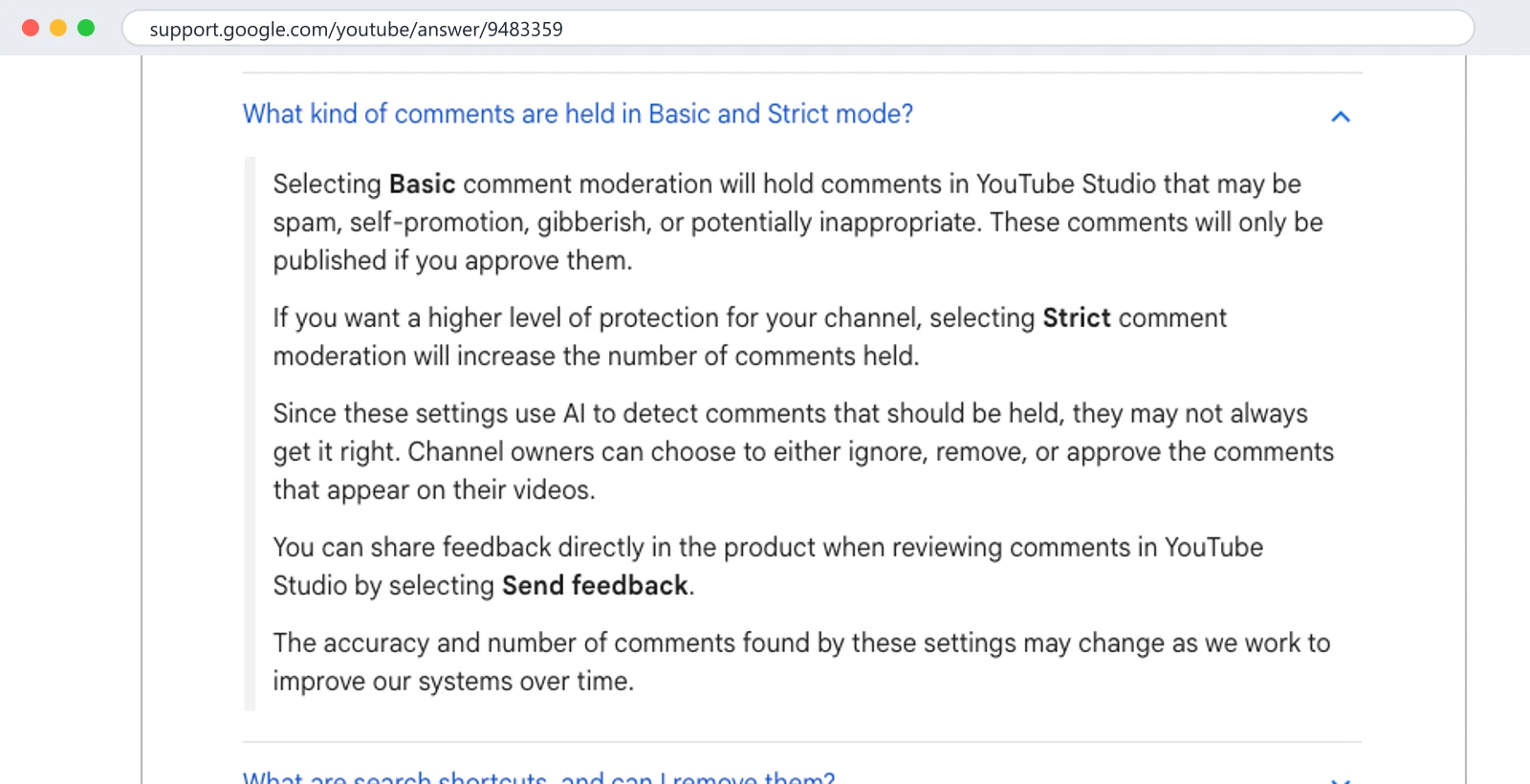
Task: Click the heading about comments held in Basic and Strict mode
Action: [578, 114]
